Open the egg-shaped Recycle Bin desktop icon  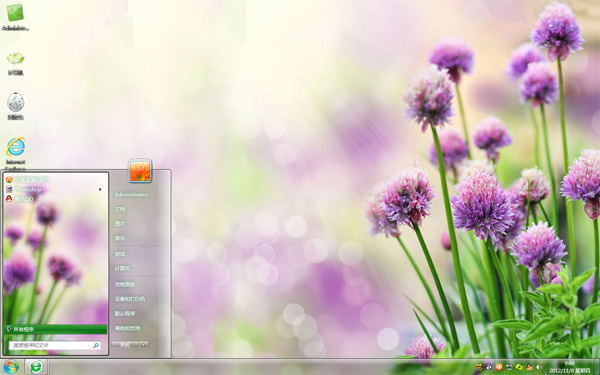[x=15, y=106]
